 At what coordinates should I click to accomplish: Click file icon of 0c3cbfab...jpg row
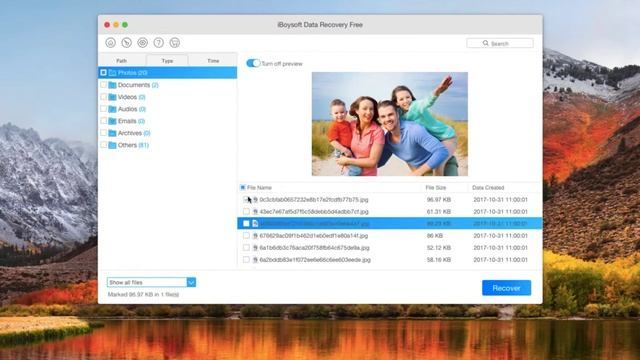click(x=255, y=200)
